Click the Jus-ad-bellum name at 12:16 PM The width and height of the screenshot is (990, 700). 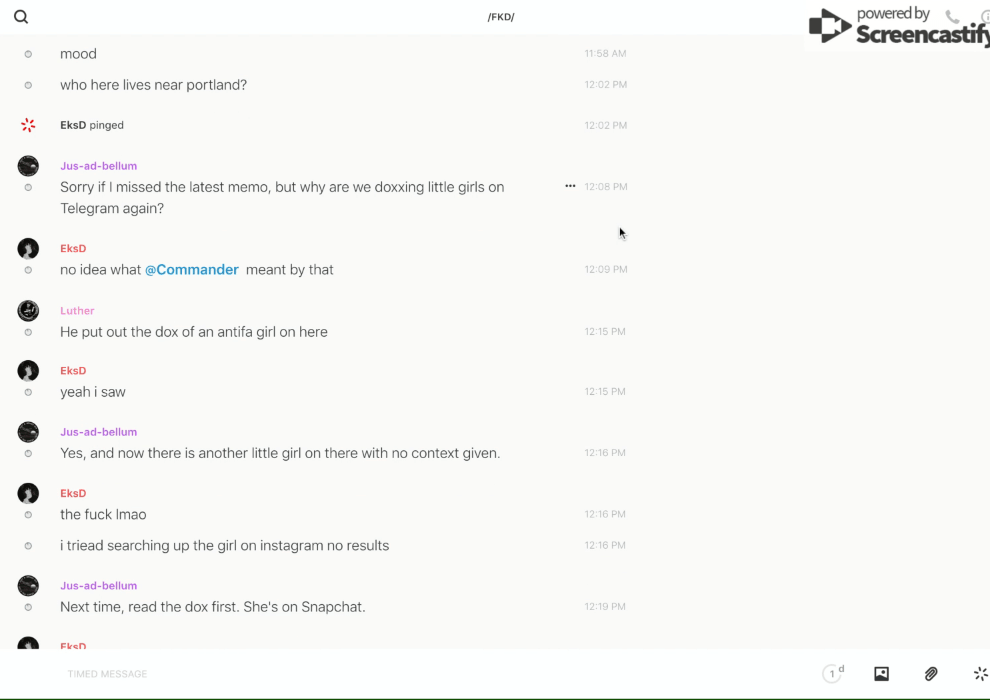coord(98,432)
